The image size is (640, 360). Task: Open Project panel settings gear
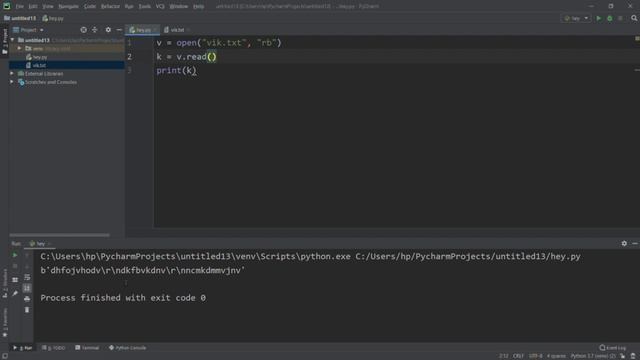click(108, 30)
